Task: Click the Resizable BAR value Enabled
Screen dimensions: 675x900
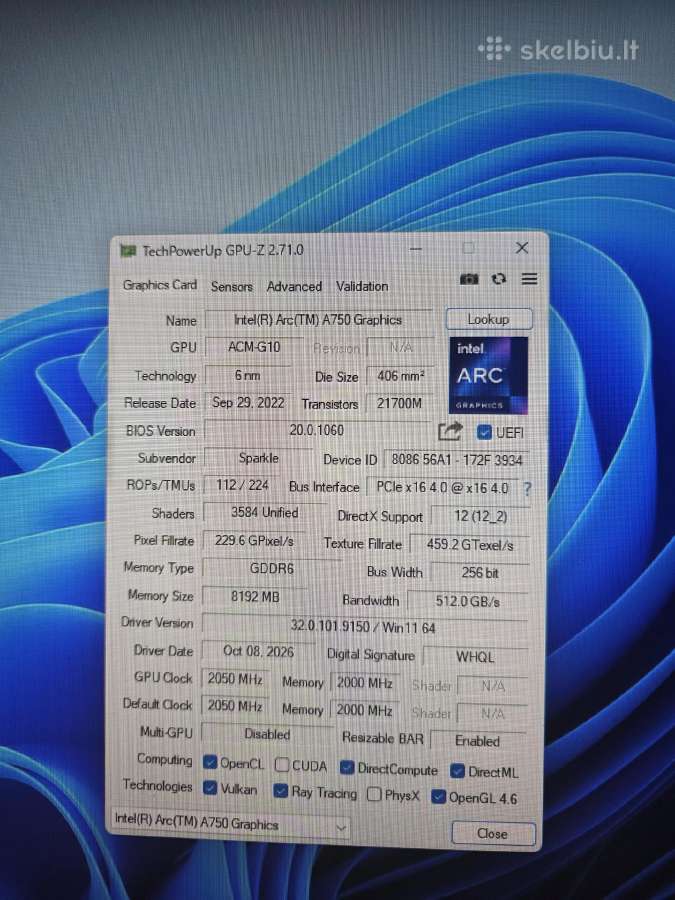Action: [x=478, y=740]
